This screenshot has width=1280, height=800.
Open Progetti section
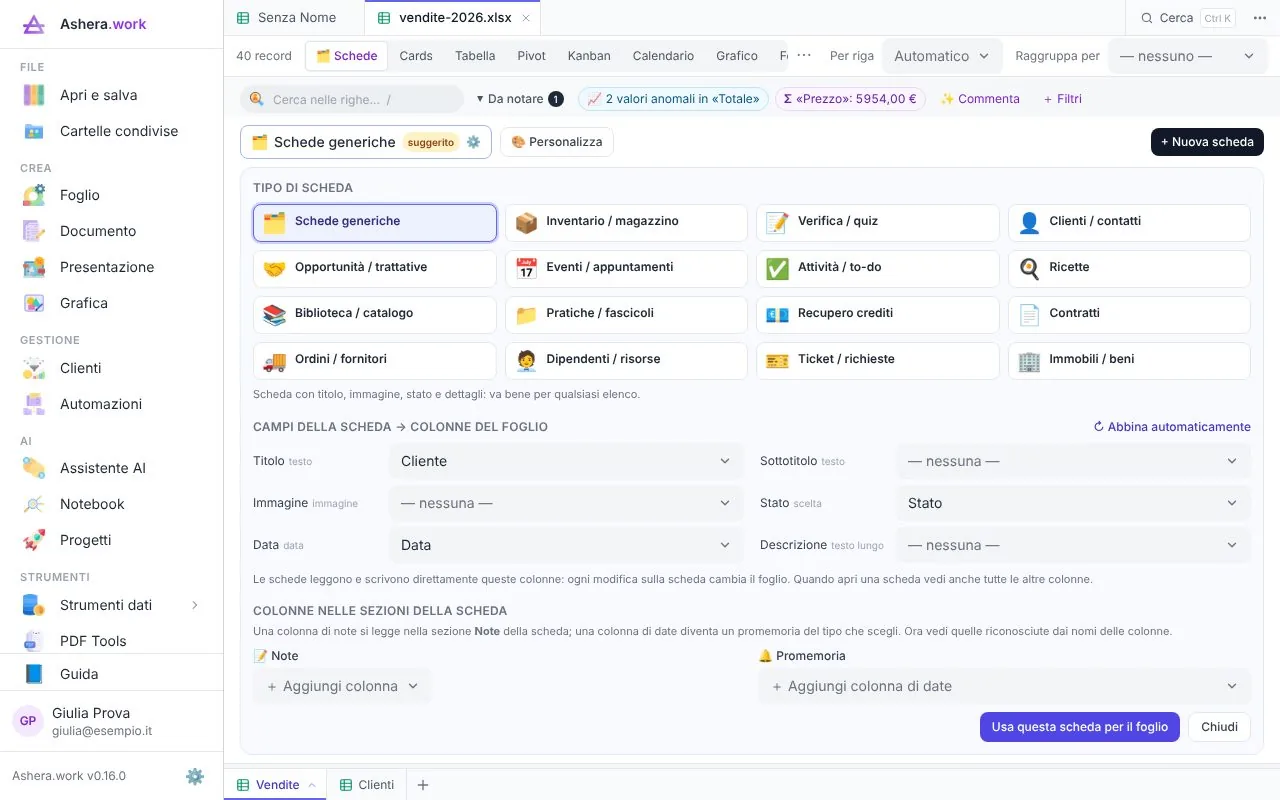[111, 540]
